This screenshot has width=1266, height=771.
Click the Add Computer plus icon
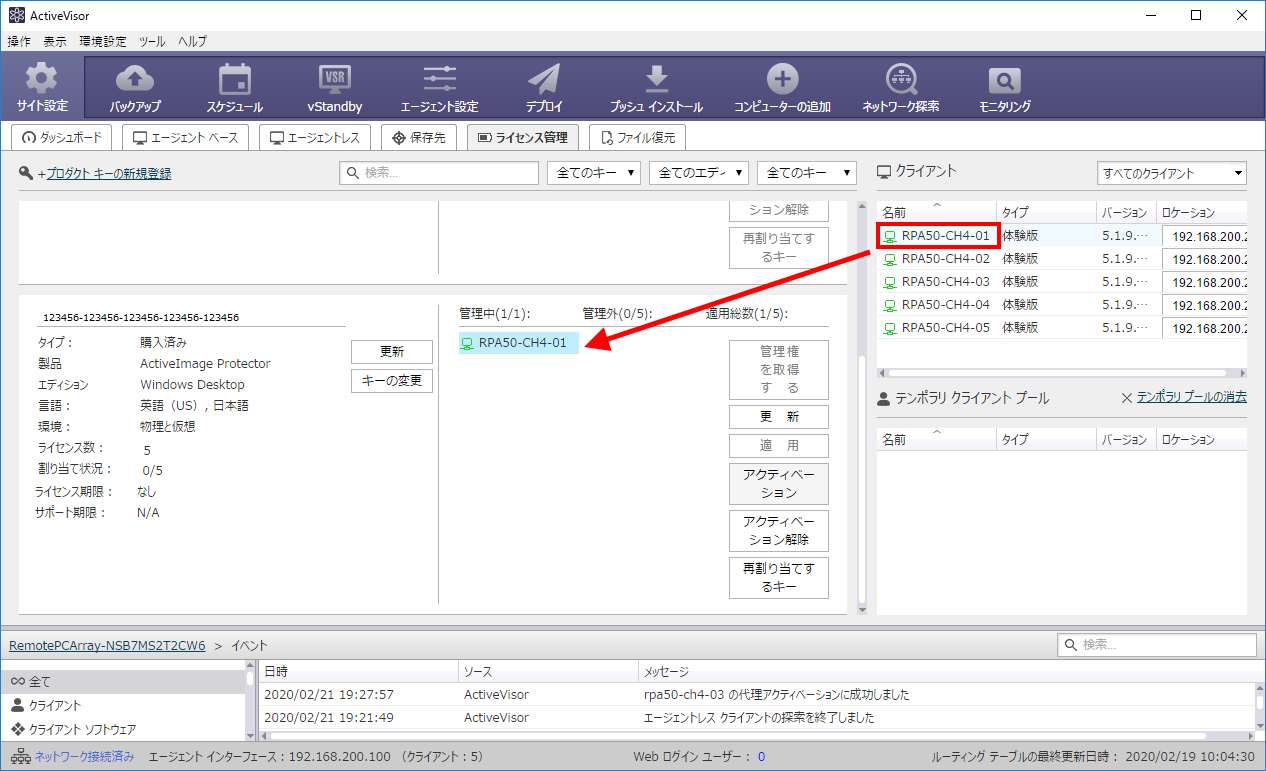tap(782, 80)
